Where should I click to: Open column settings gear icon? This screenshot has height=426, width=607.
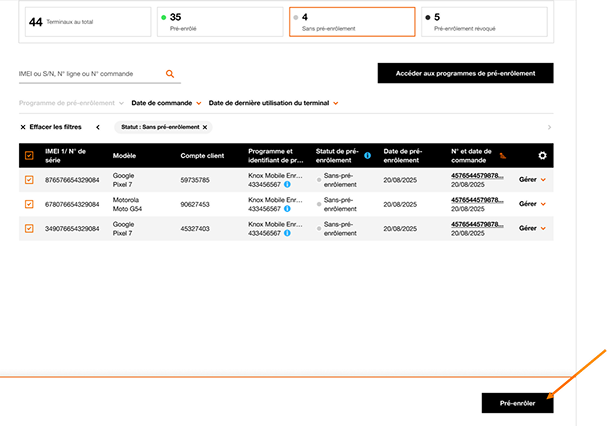coord(542,155)
